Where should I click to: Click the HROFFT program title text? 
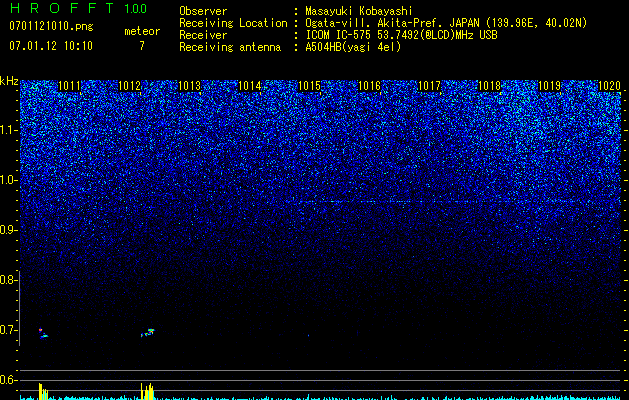coord(62,8)
